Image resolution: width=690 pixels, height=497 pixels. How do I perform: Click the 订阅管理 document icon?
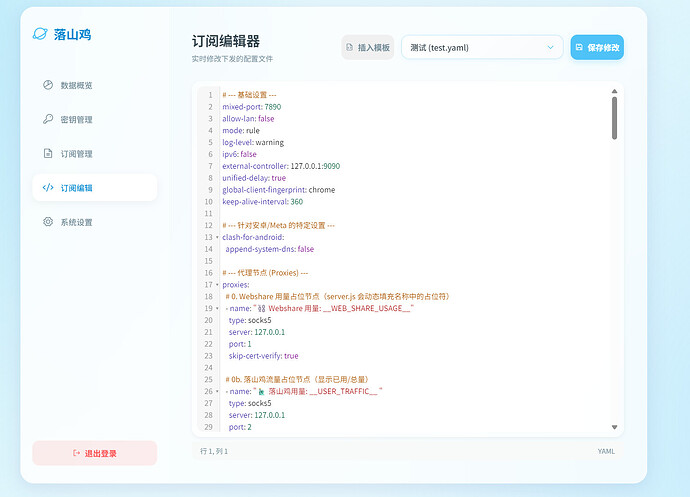48,153
